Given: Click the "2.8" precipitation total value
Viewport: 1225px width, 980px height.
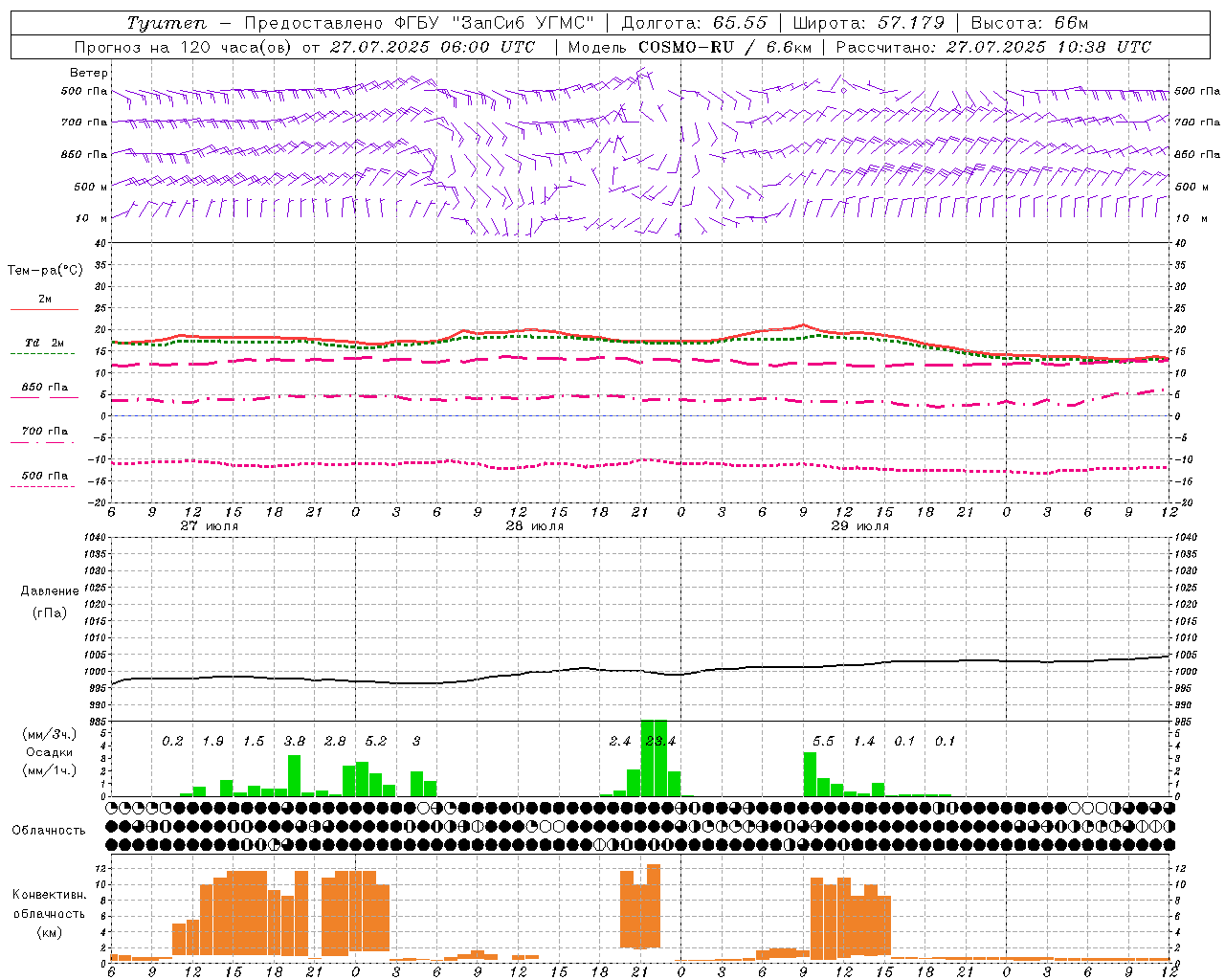Looking at the screenshot, I should point(335,742).
